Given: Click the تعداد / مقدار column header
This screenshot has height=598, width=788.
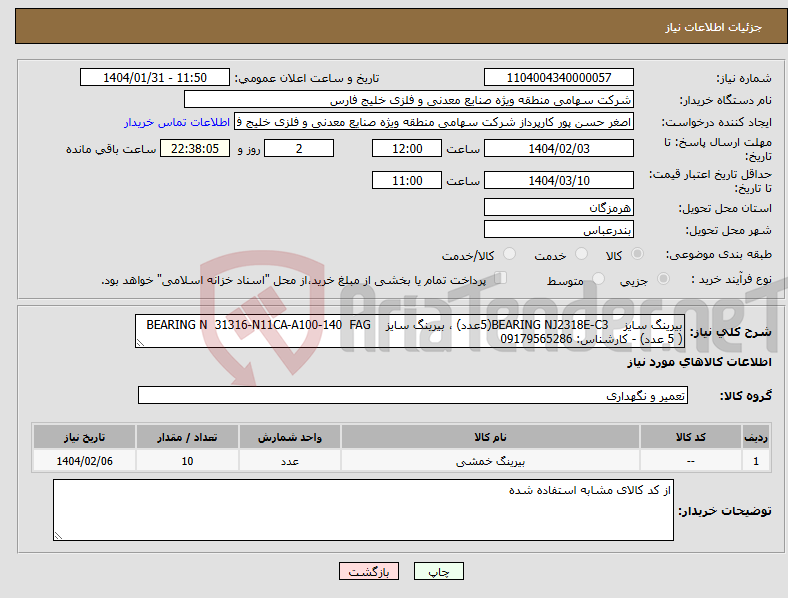Looking at the screenshot, I should pos(187,437).
